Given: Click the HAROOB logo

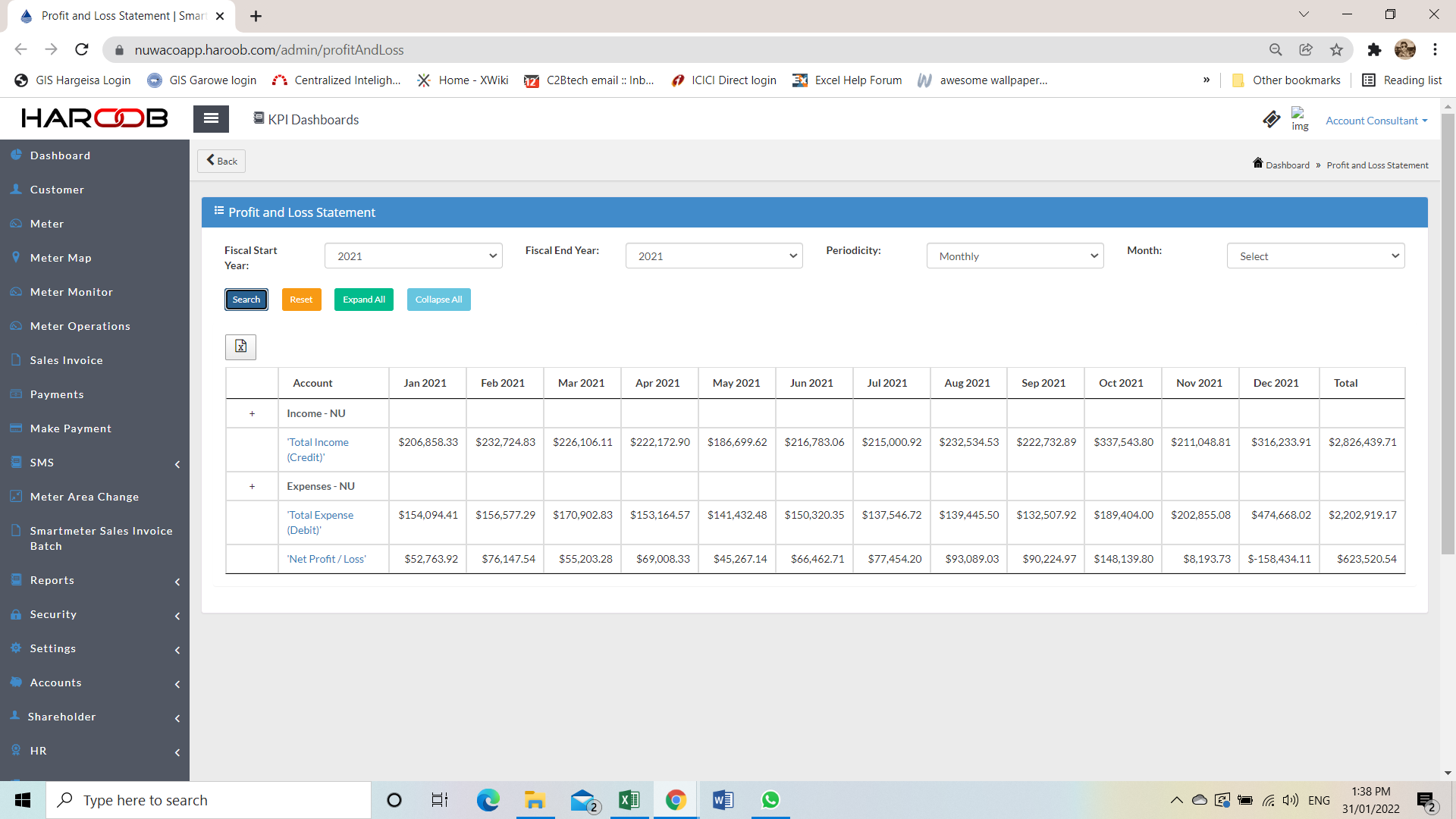Looking at the screenshot, I should (x=95, y=118).
